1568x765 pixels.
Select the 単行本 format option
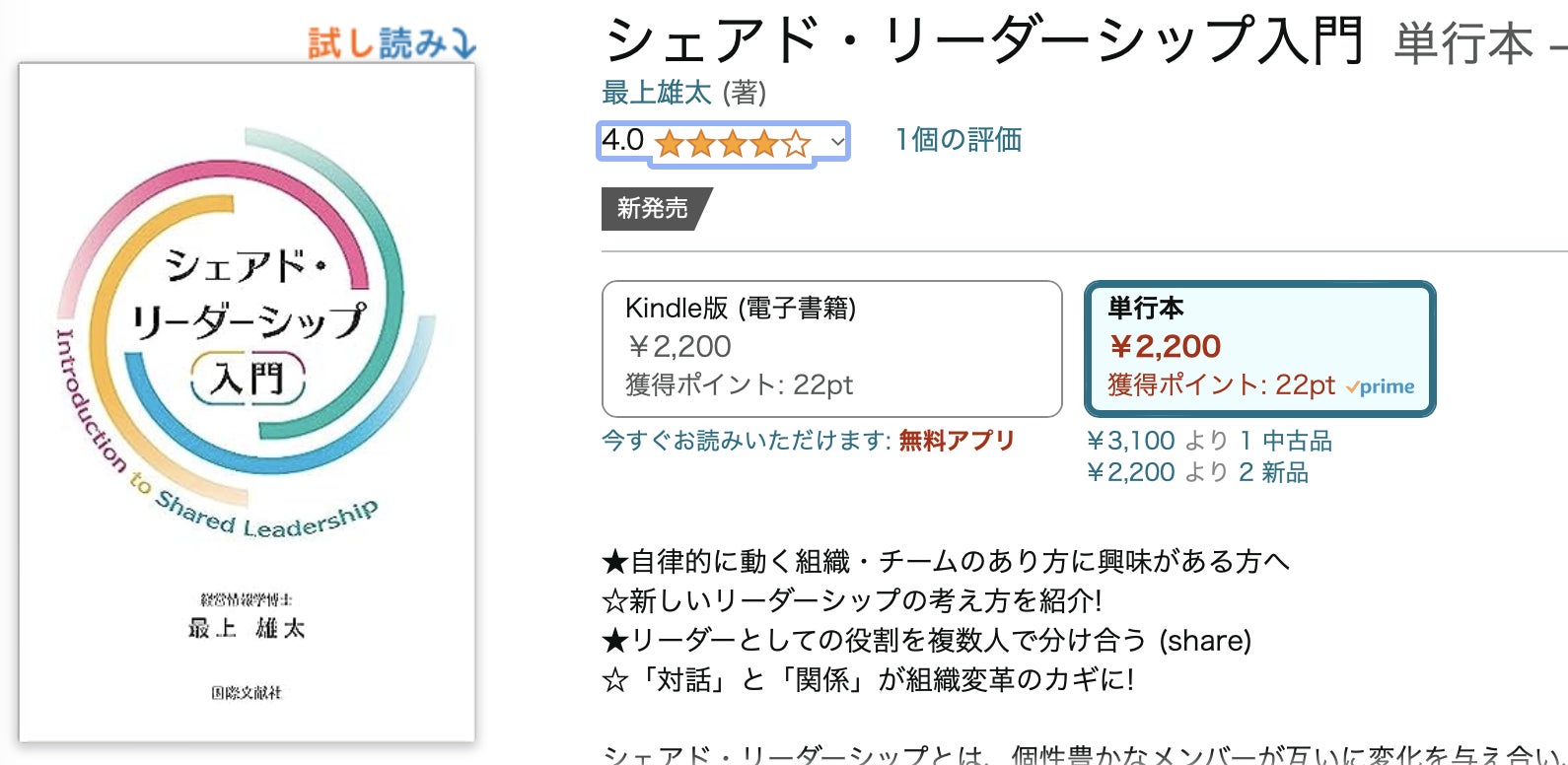click(x=1258, y=348)
